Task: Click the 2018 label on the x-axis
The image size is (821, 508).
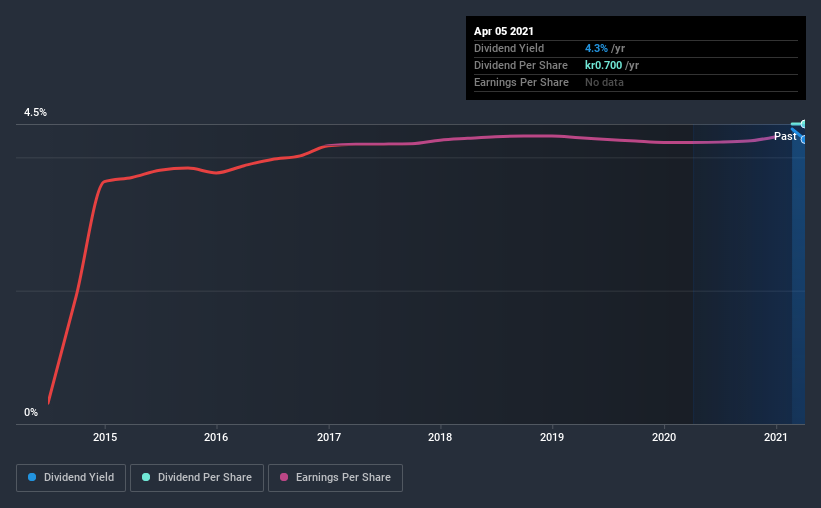Action: pyautogui.click(x=440, y=437)
